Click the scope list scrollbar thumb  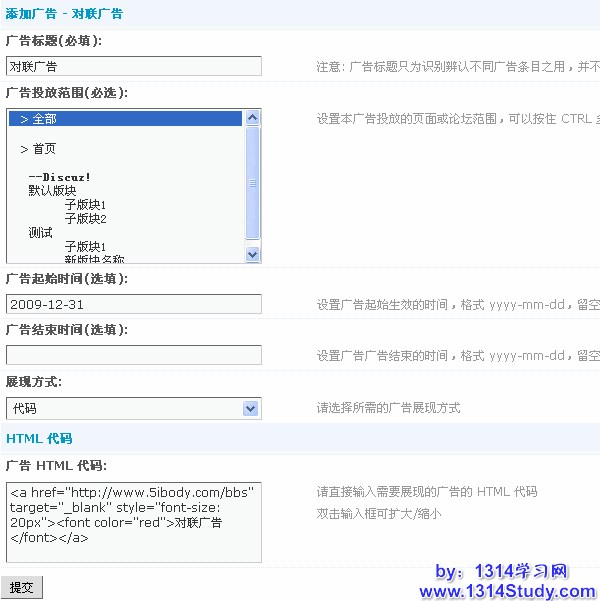[252, 183]
